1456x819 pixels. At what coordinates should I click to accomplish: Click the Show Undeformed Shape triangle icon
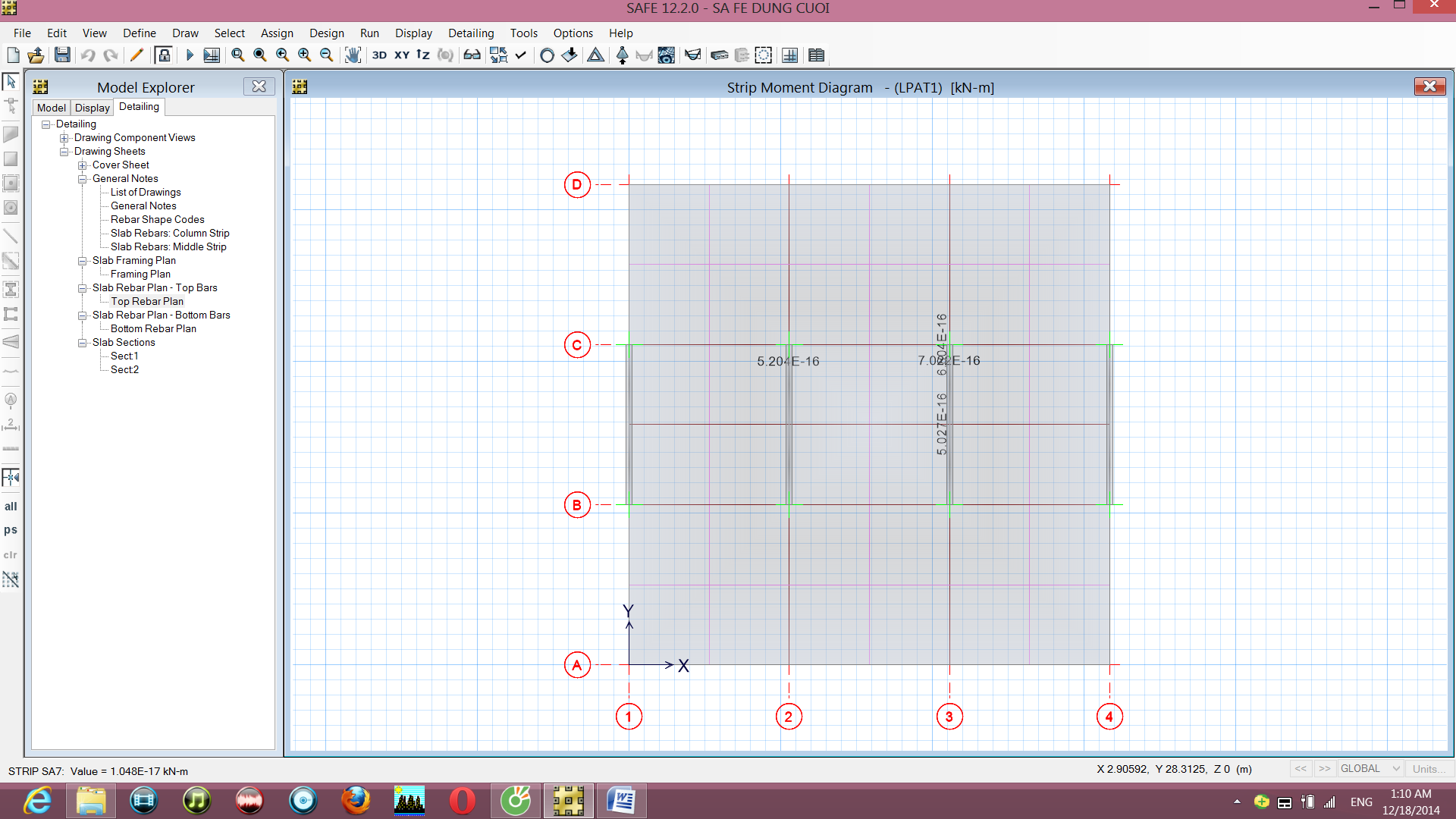click(x=596, y=55)
